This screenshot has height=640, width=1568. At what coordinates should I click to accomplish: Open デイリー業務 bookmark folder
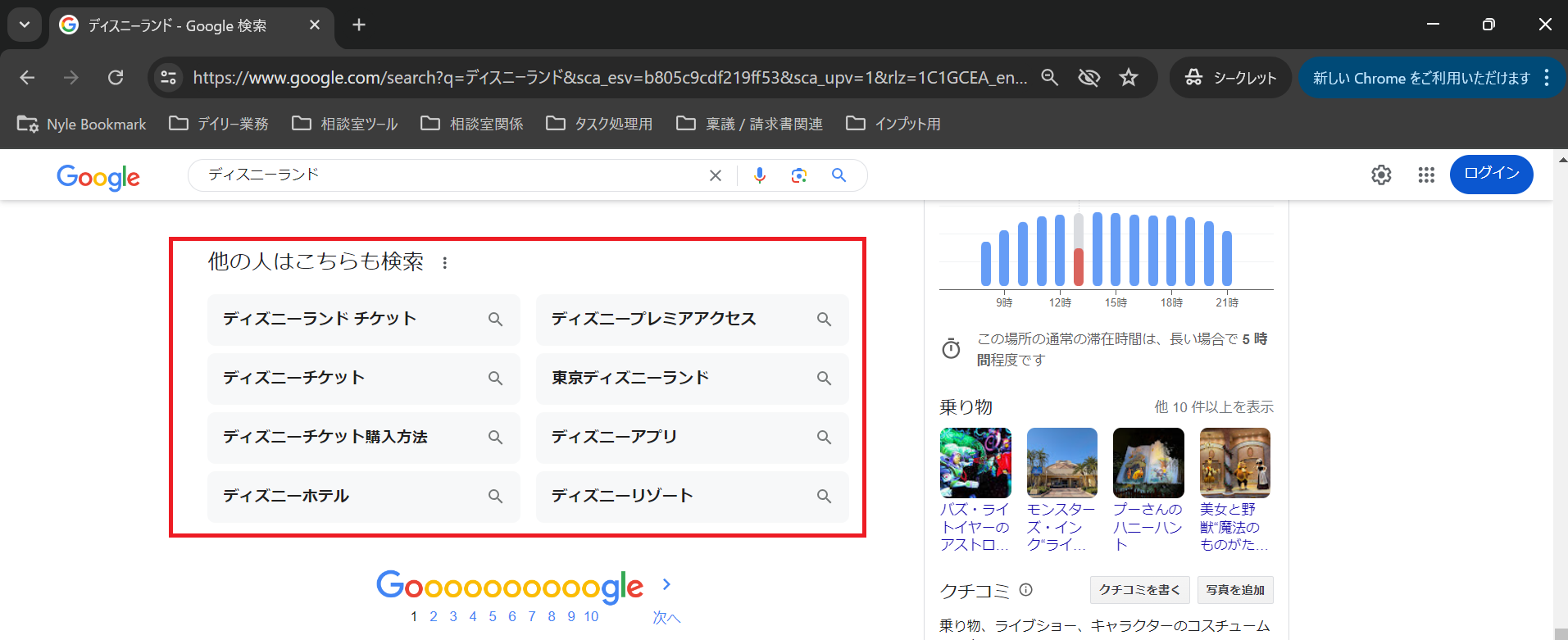(x=219, y=124)
